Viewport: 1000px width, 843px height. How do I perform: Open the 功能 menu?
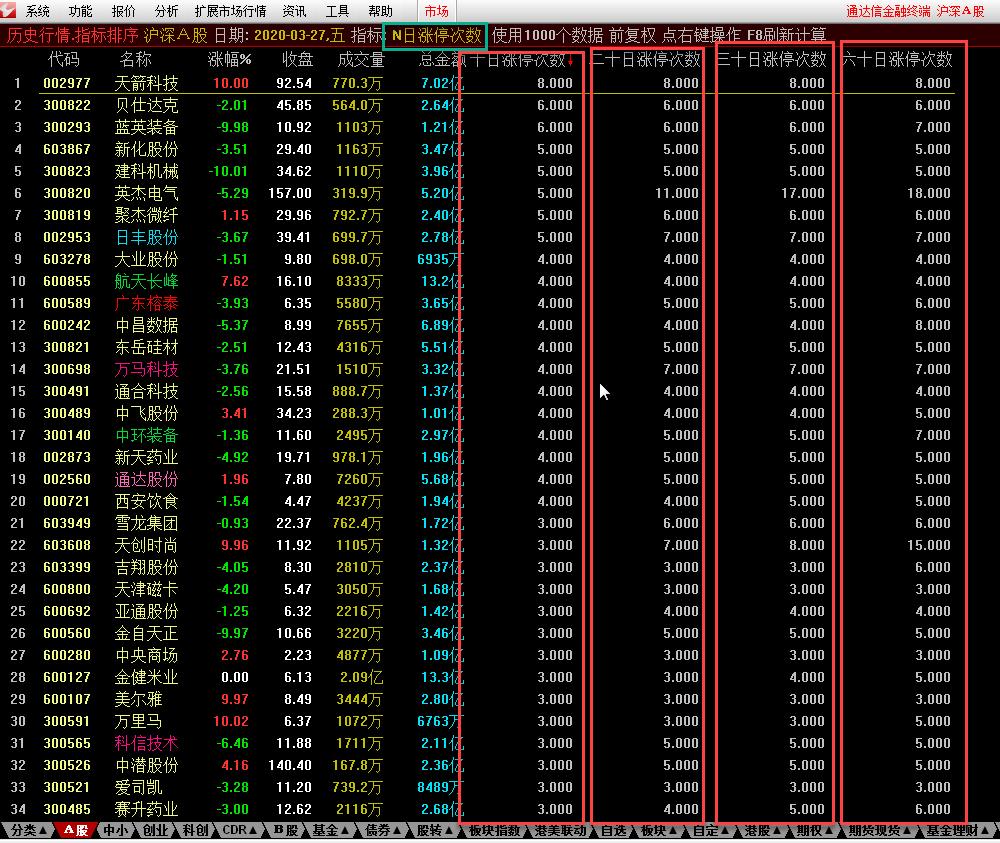tap(80, 11)
